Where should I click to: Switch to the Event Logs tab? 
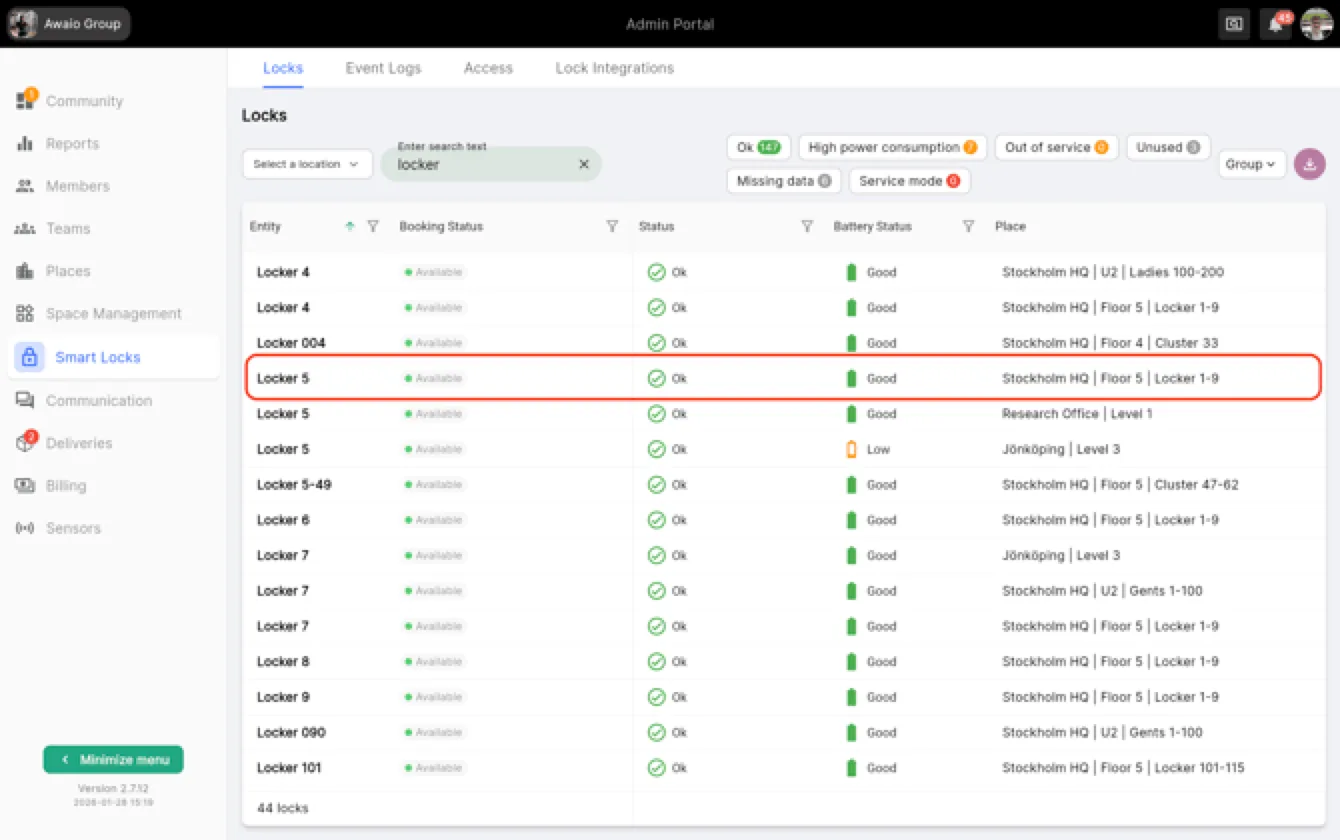383,68
